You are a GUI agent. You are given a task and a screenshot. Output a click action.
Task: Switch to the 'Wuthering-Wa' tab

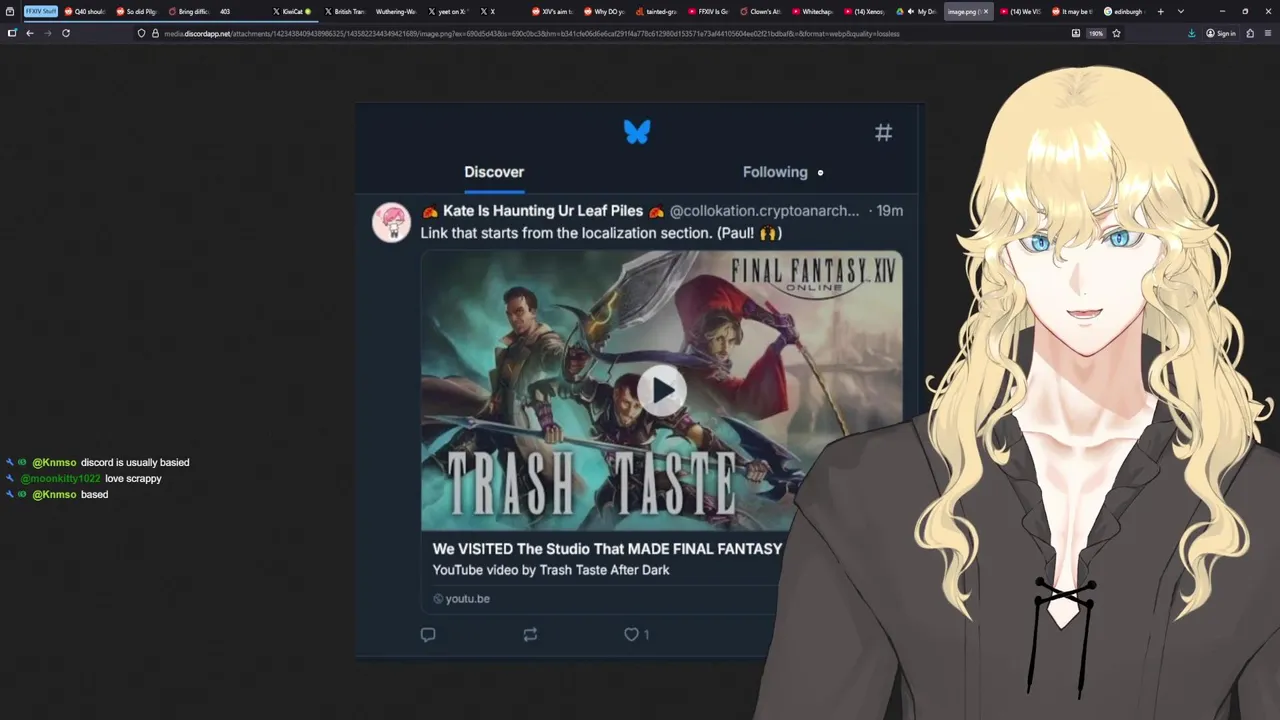[x=397, y=11]
